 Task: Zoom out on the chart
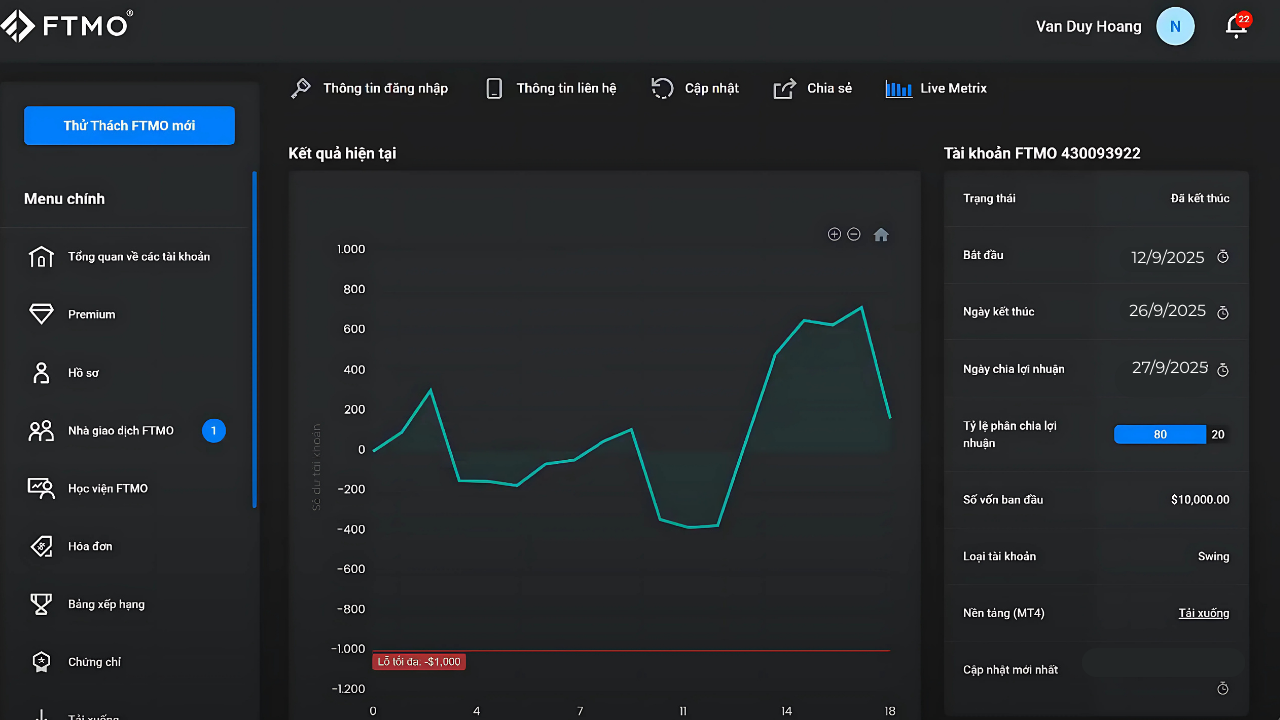click(854, 234)
